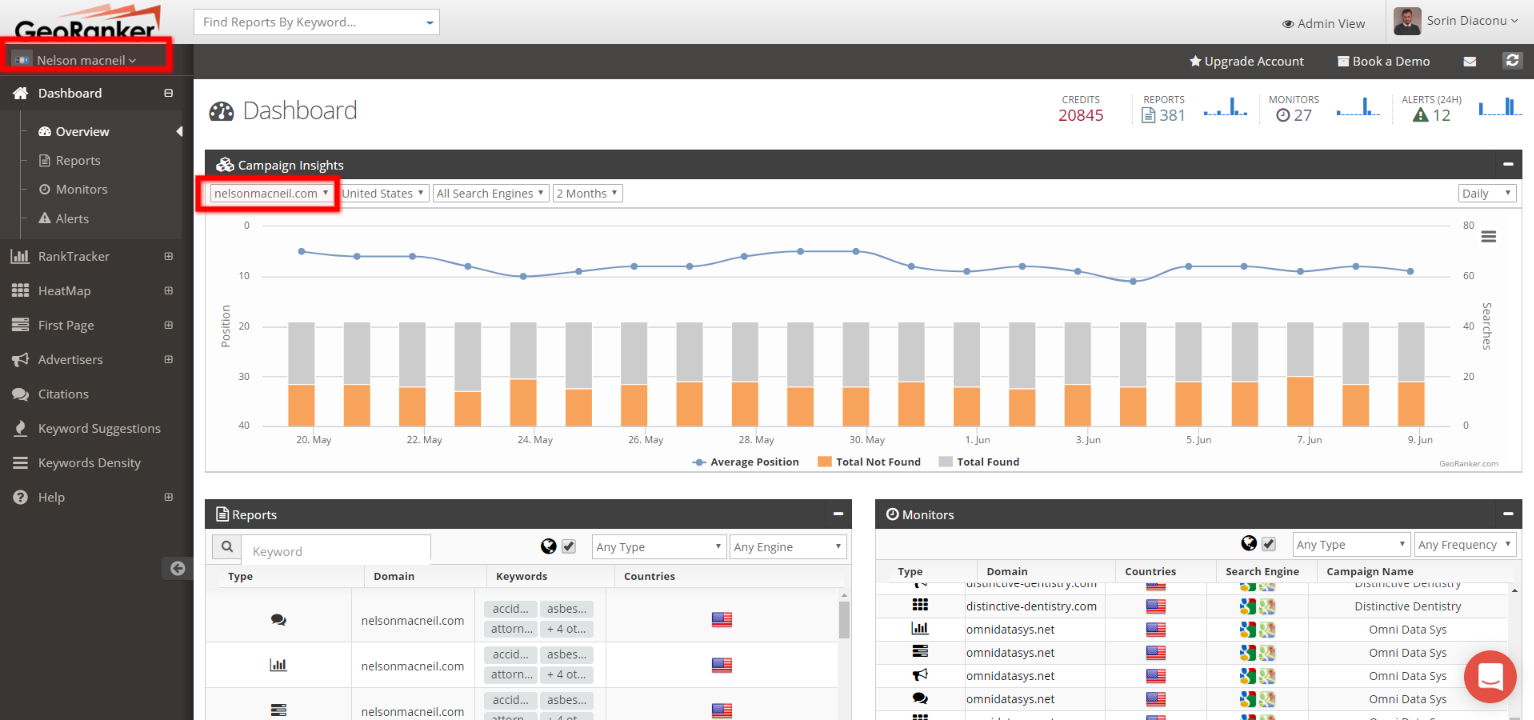Open the Daily interval dropdown
Image resolution: width=1534 pixels, height=720 pixels.
(1487, 193)
